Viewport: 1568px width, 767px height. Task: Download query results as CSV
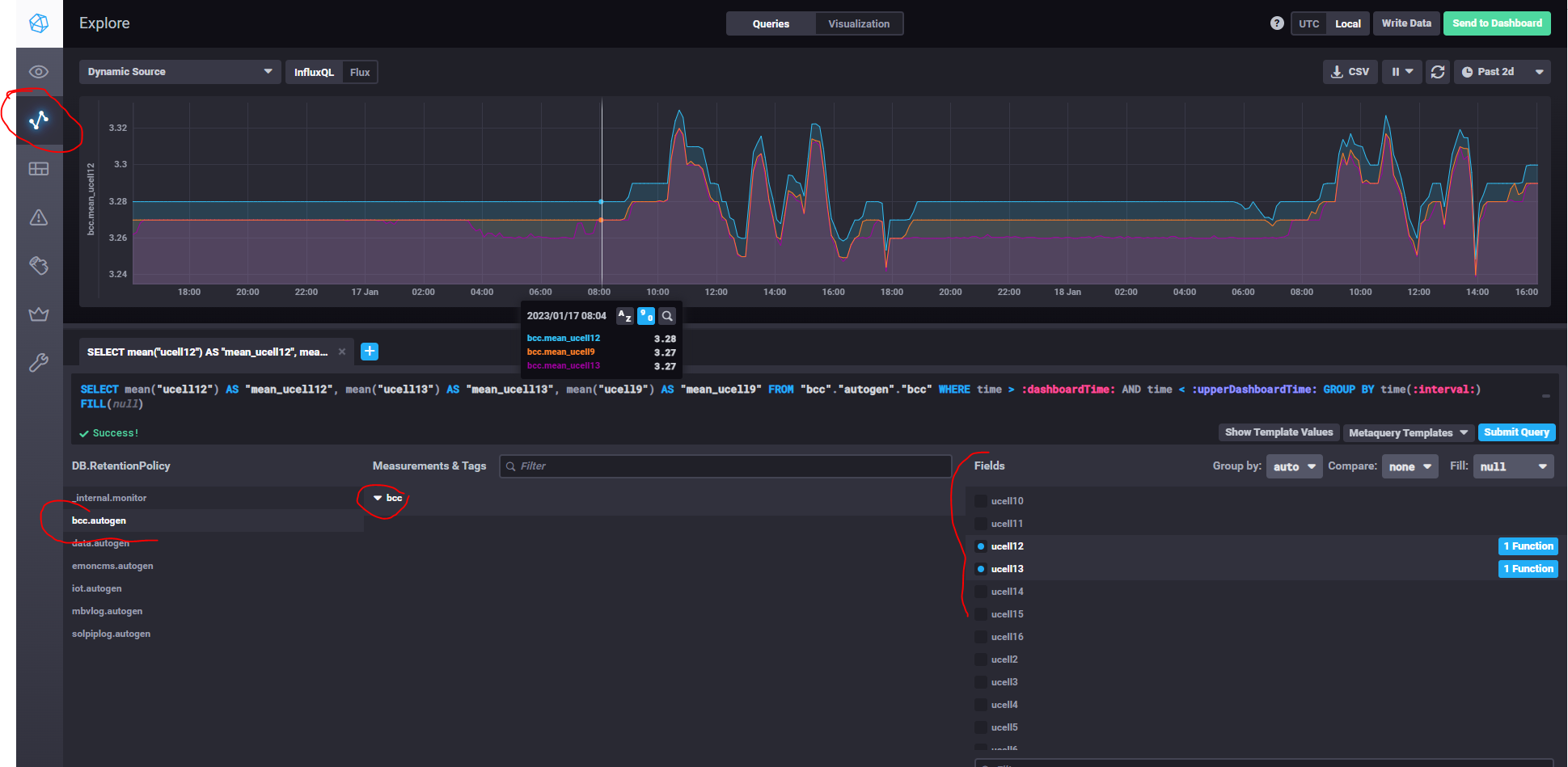(1350, 72)
